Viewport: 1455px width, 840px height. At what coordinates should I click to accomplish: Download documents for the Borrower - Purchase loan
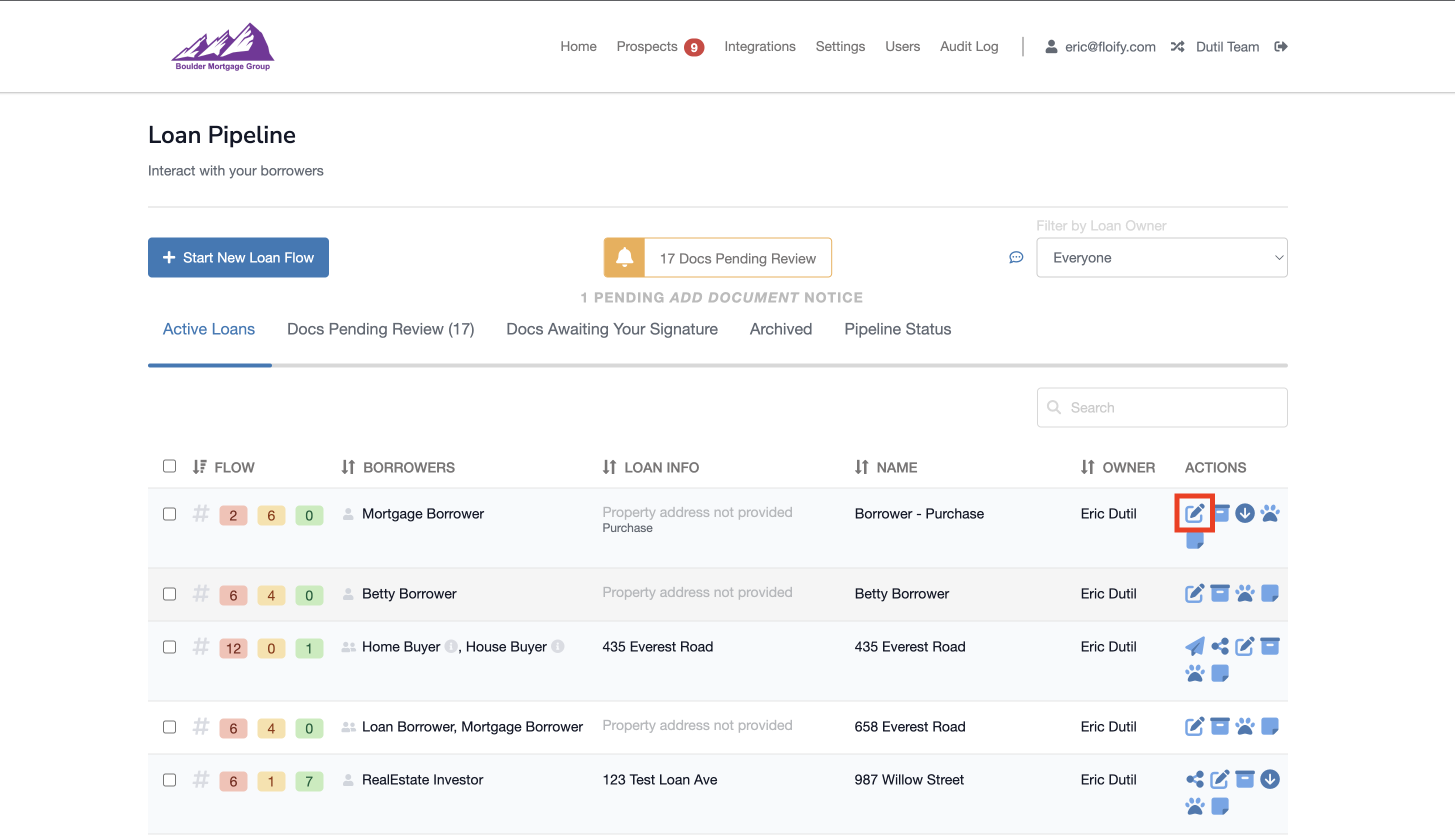coord(1244,513)
